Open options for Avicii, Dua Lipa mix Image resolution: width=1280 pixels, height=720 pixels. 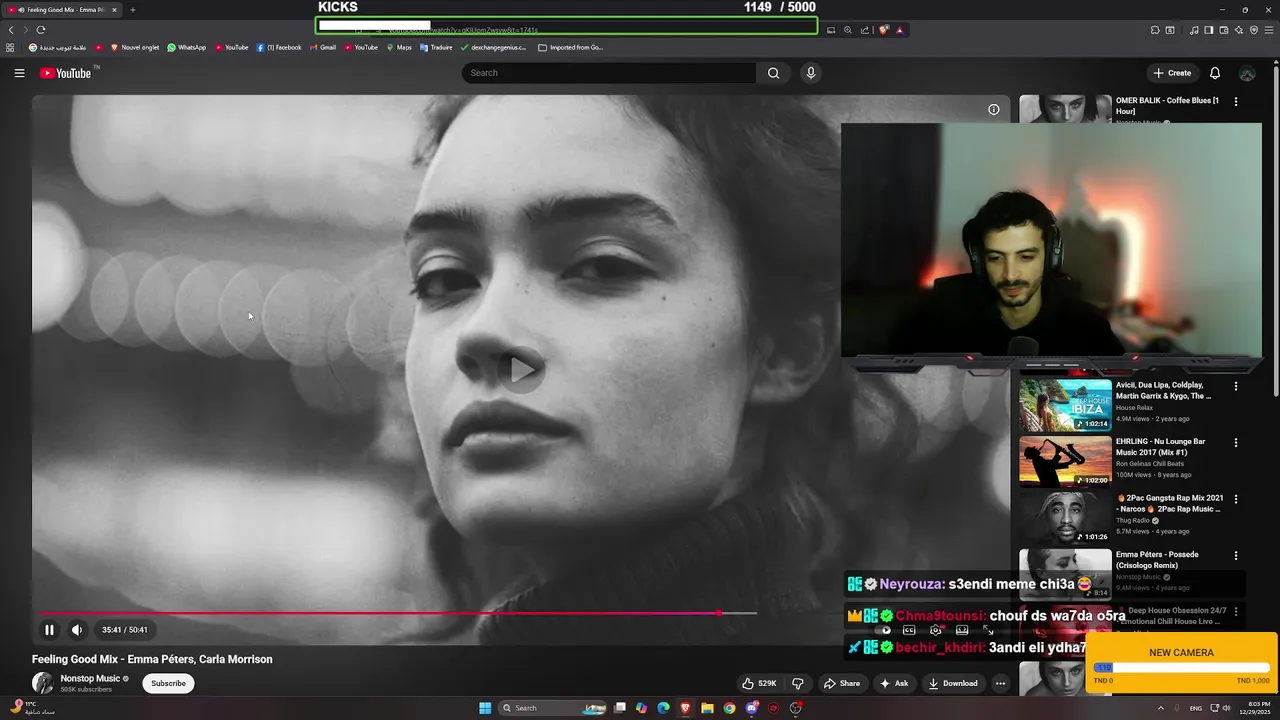(x=1236, y=386)
